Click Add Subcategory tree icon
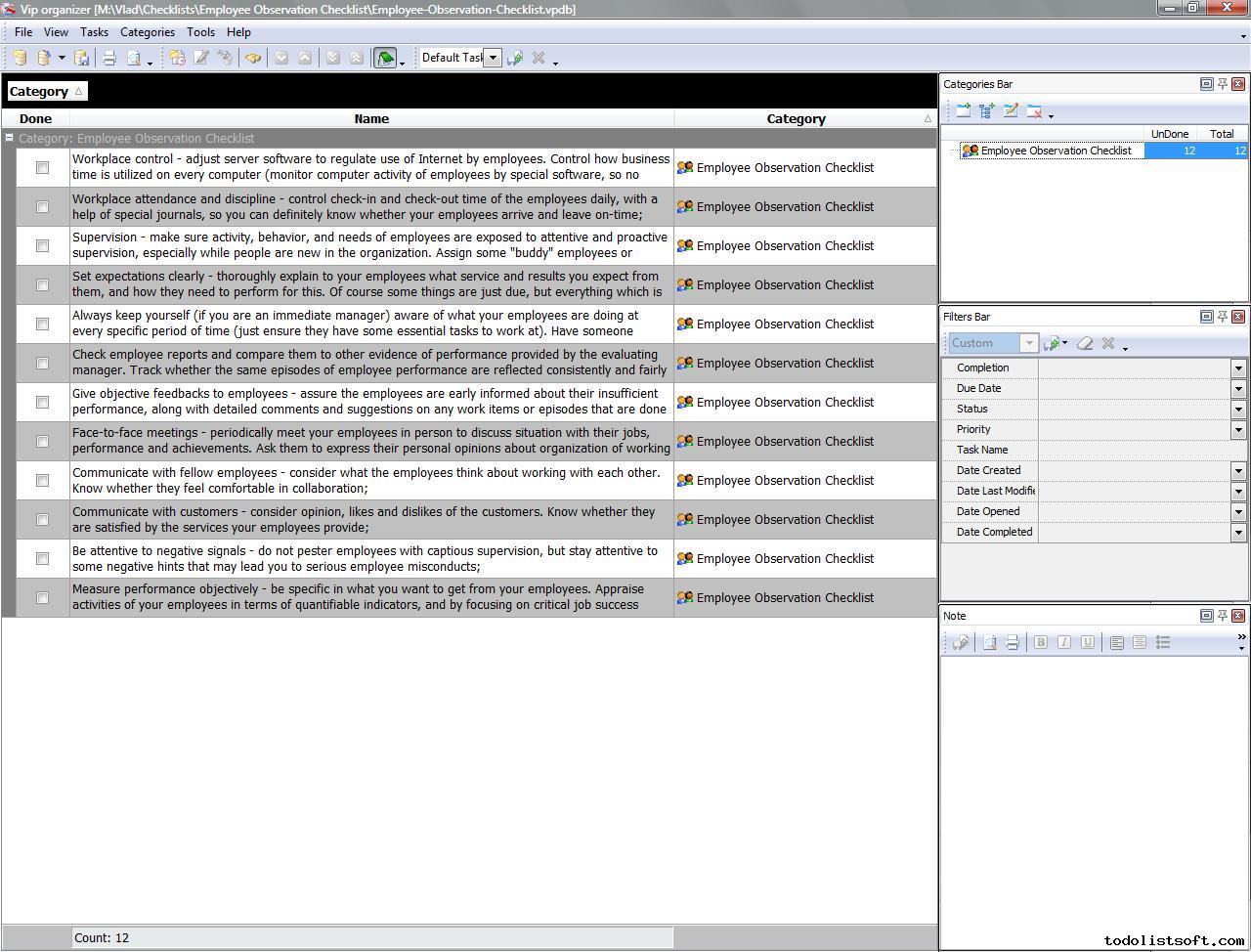 986,111
